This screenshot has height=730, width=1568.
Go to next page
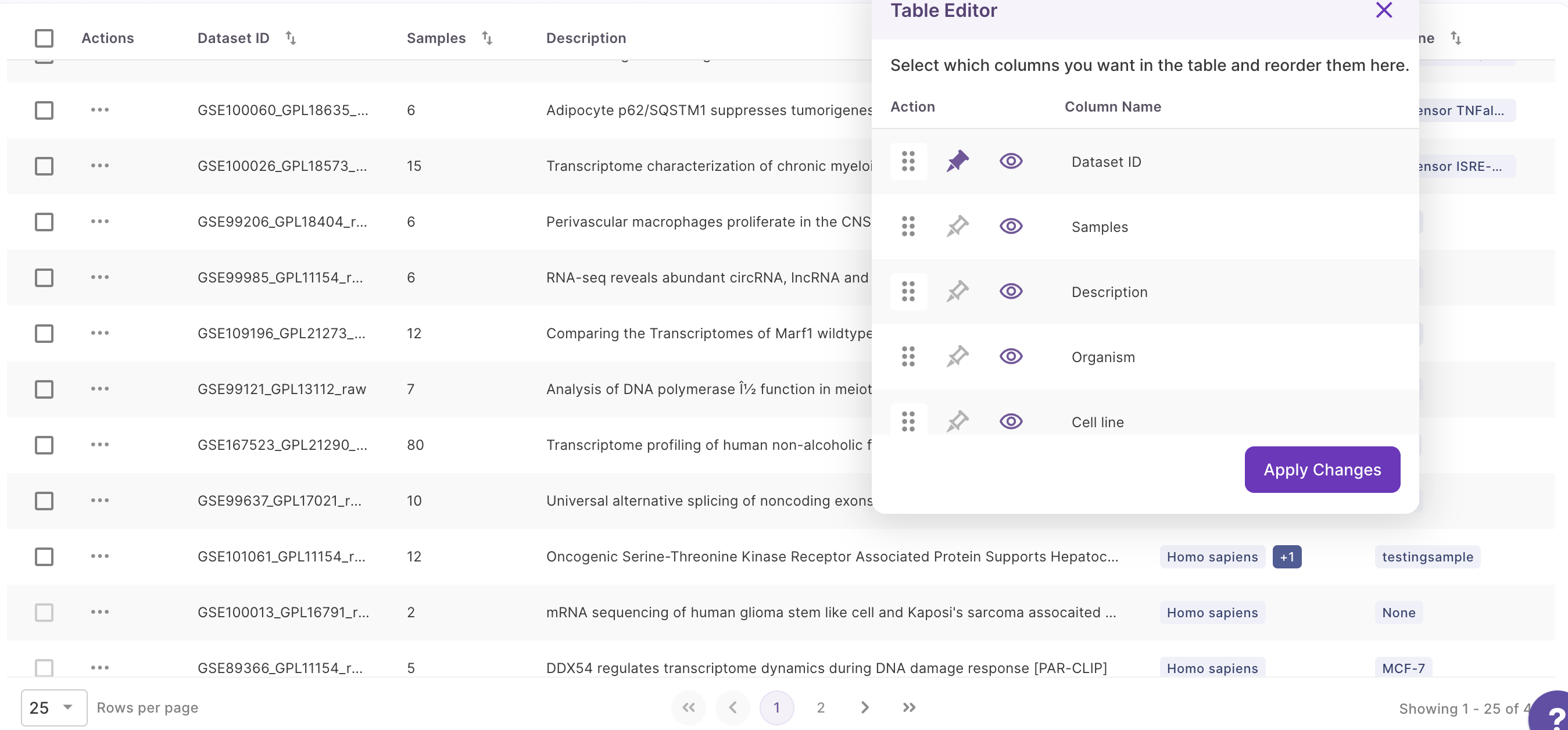click(x=865, y=707)
